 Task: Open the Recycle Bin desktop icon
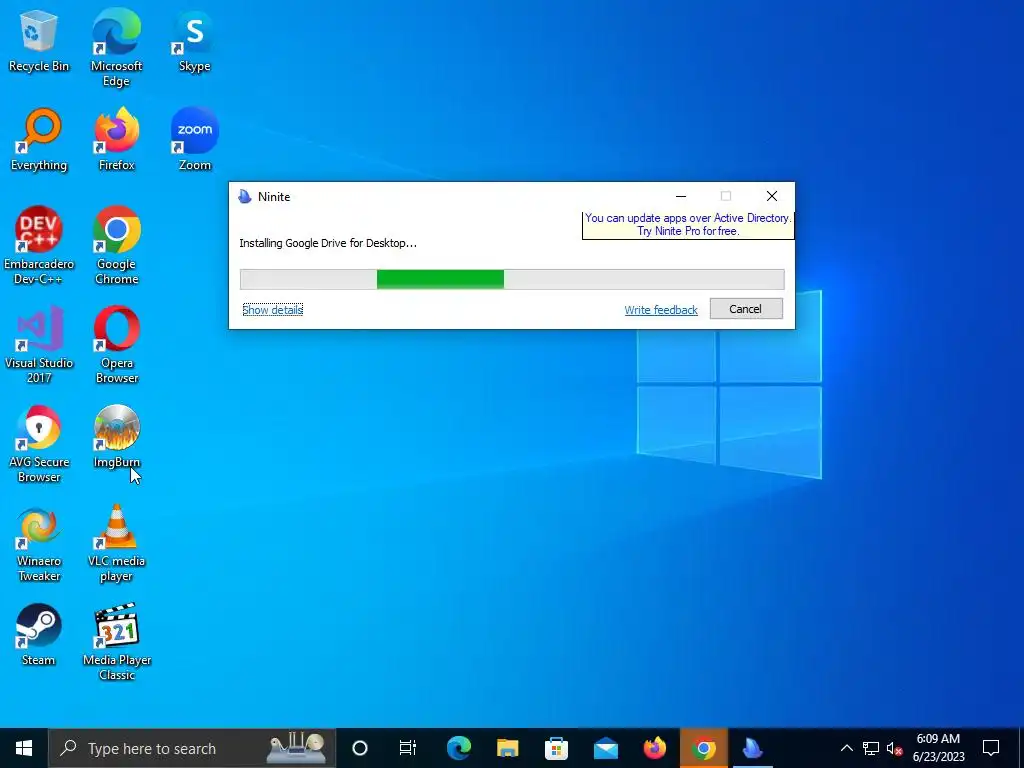click(39, 40)
